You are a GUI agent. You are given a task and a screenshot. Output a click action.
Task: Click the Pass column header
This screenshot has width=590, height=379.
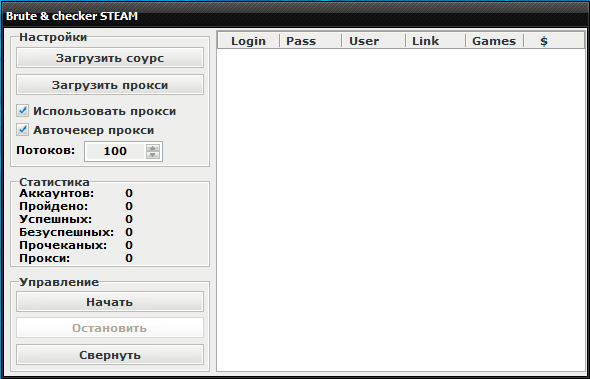(310, 41)
